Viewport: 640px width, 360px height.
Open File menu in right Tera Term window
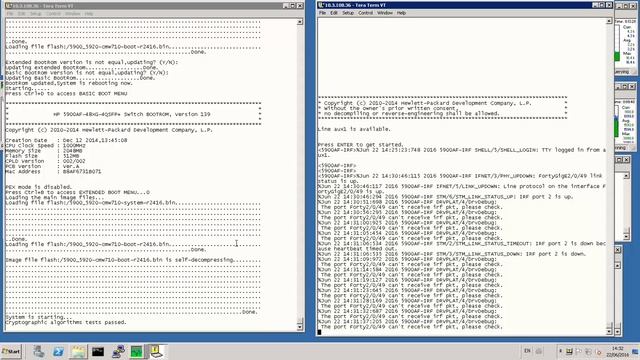(x=322, y=13)
